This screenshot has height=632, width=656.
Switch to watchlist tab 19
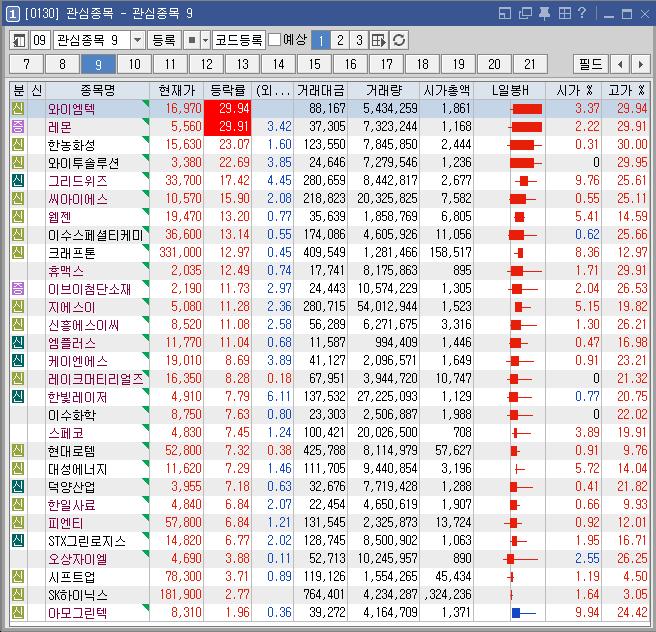pyautogui.click(x=458, y=64)
